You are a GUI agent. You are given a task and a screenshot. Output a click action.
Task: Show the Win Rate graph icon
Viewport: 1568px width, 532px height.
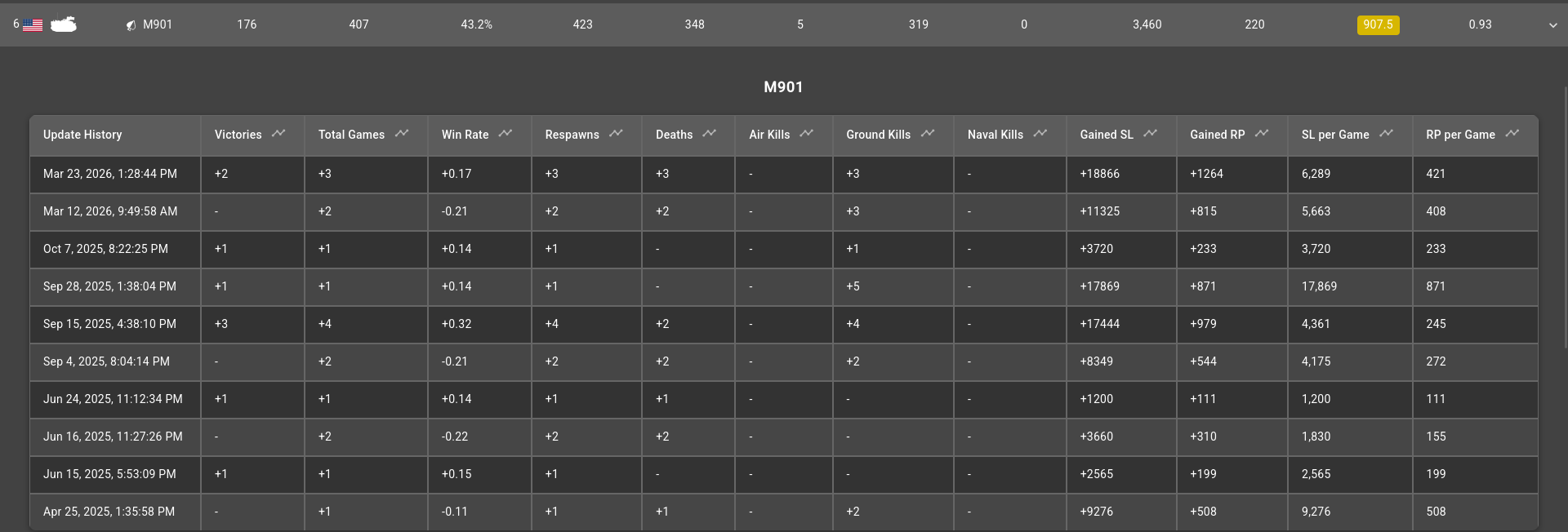pos(506,133)
